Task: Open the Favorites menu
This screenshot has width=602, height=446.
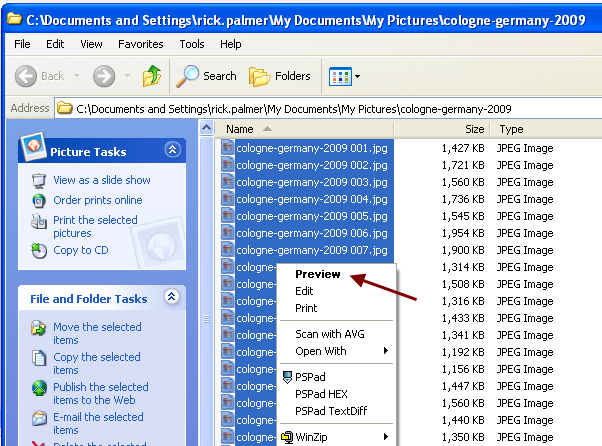Action: (x=141, y=44)
